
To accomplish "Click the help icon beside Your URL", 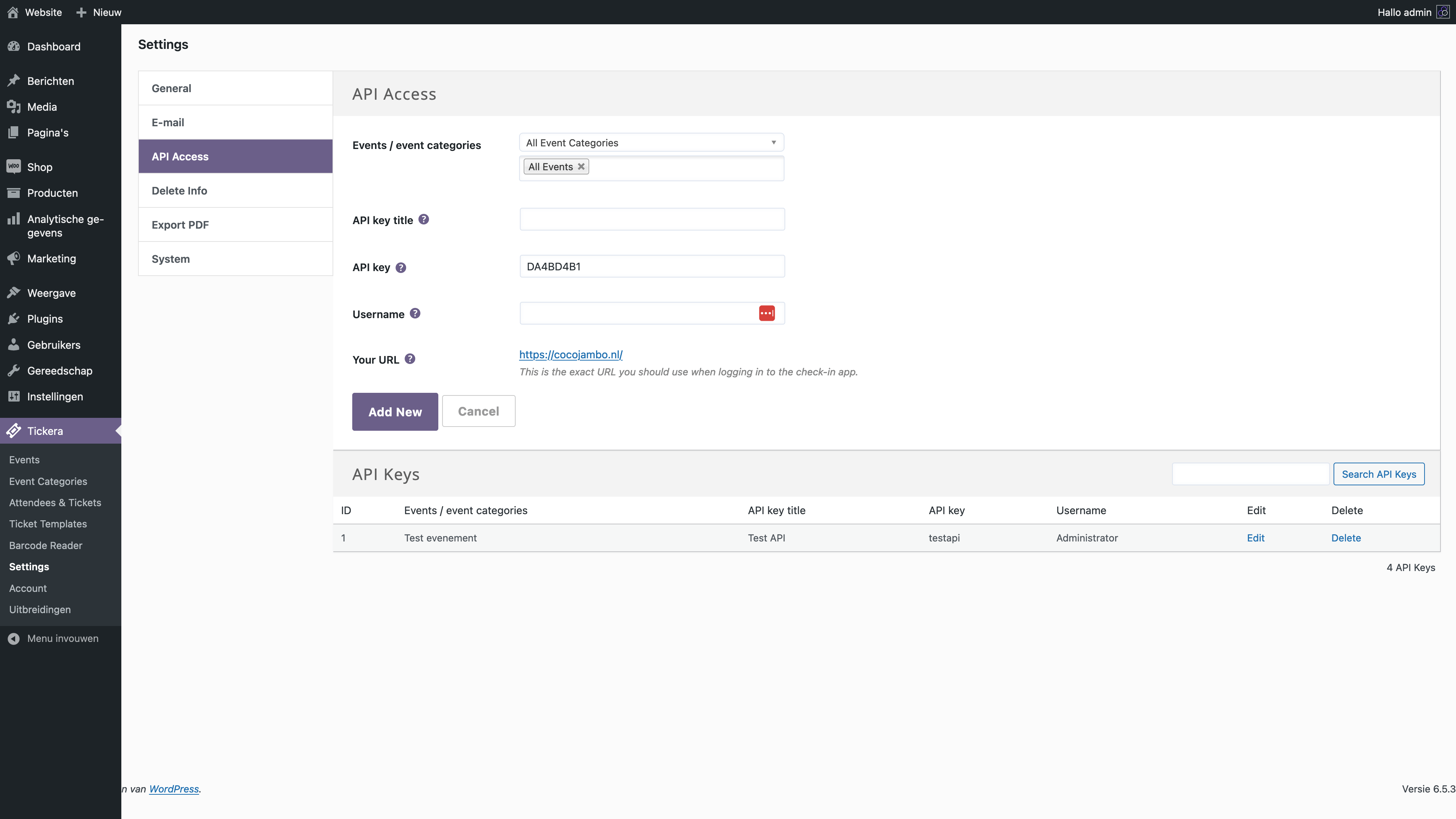I will coord(410,359).
